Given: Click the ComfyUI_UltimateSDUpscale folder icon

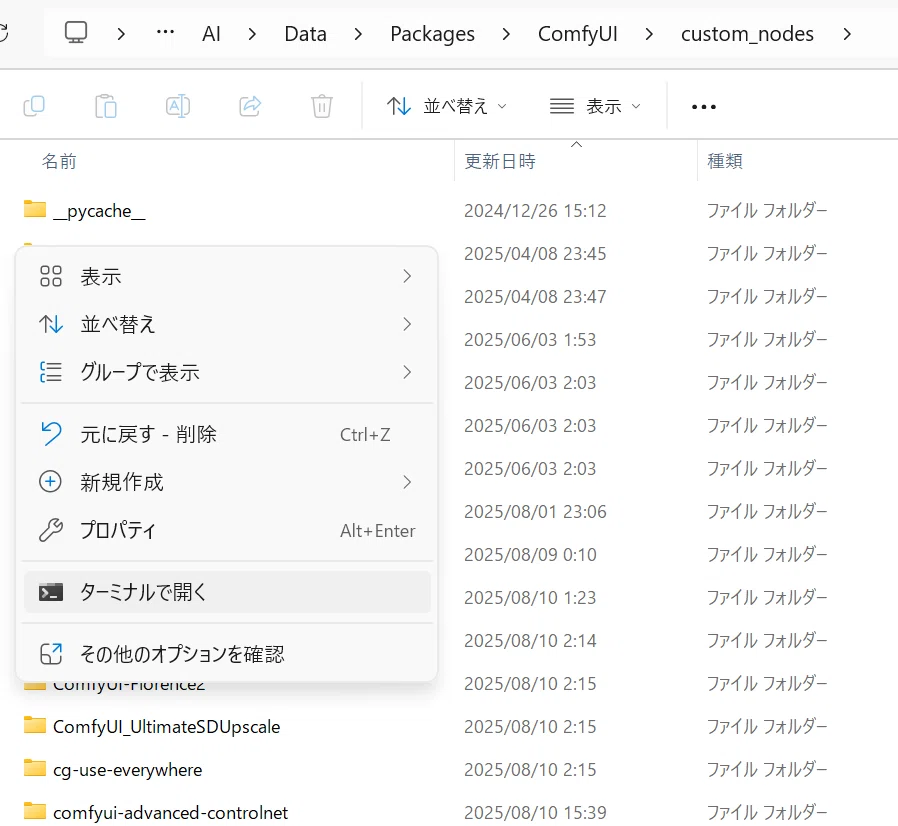Looking at the screenshot, I should (x=35, y=725).
